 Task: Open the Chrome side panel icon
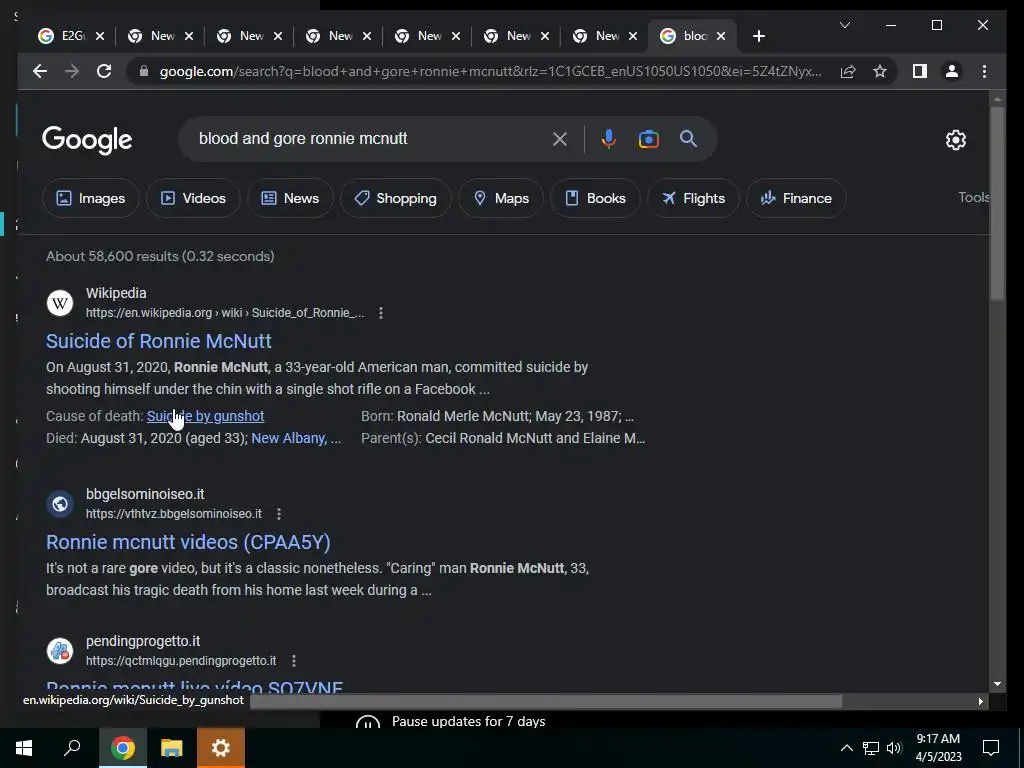[x=920, y=71]
